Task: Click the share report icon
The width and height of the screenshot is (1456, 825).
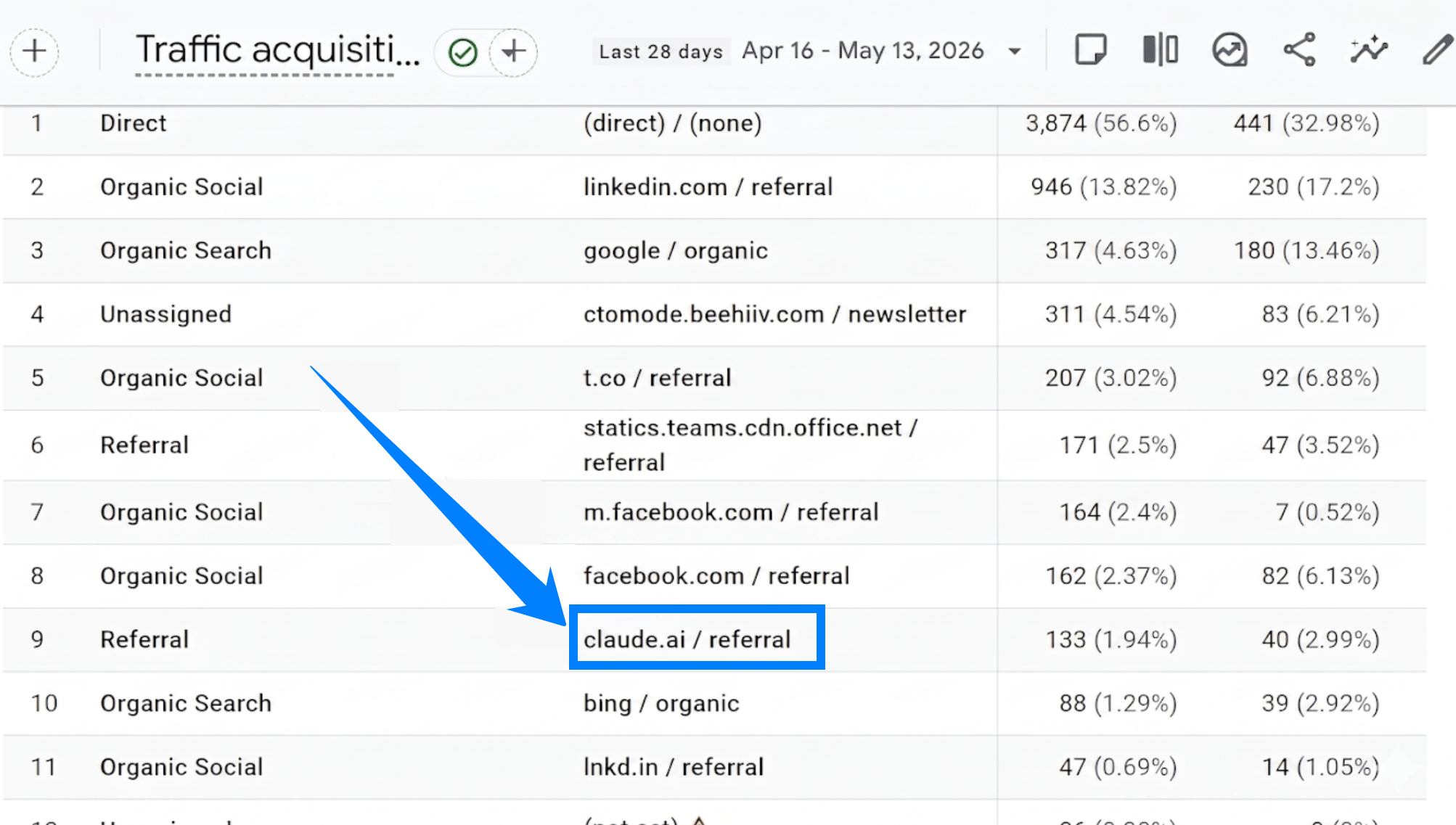Action: click(1299, 50)
